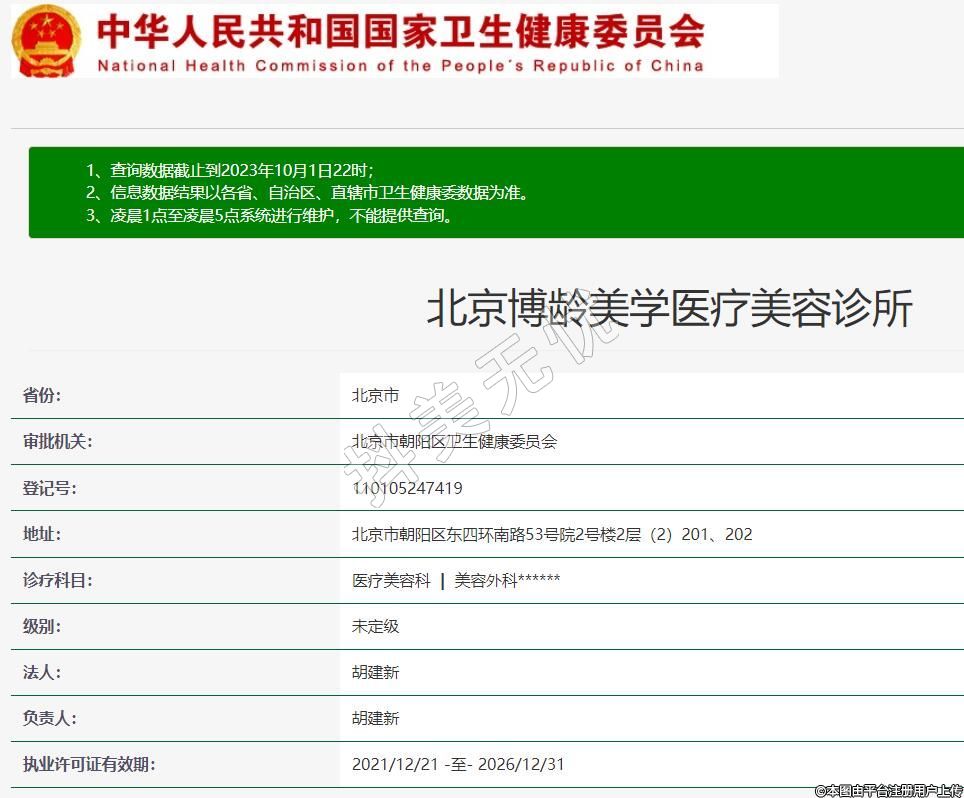
Task: Select the 未定级 level value
Action: (375, 626)
